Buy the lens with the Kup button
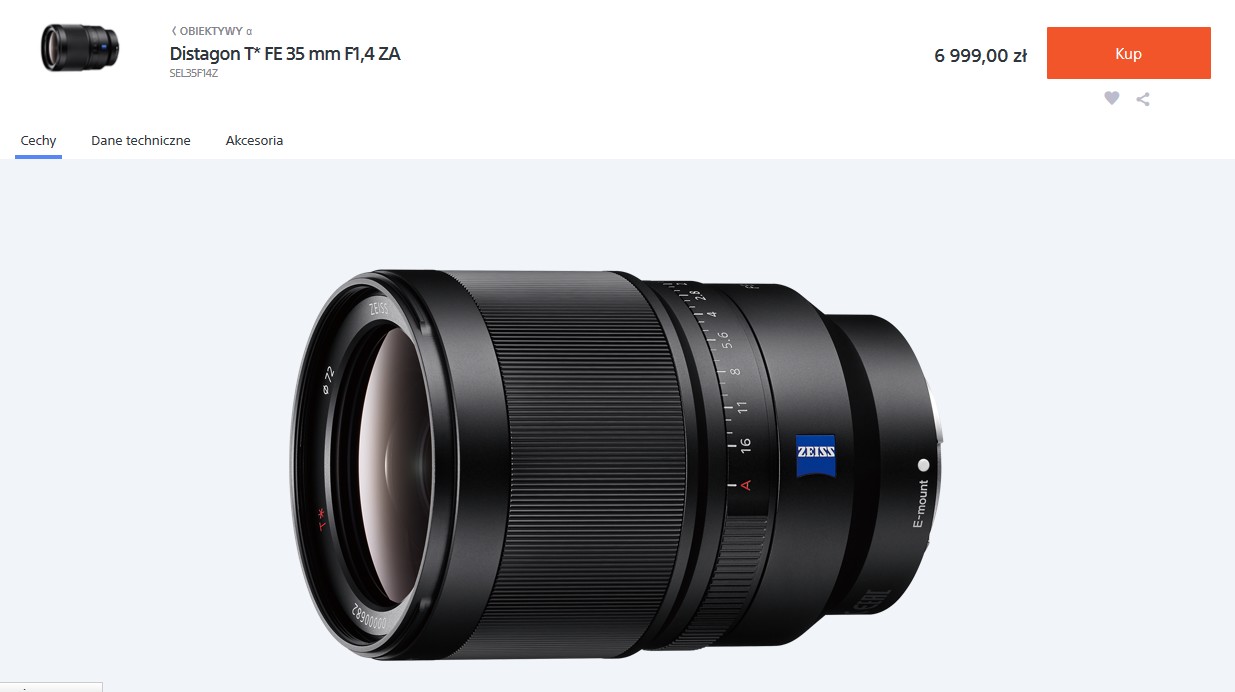This screenshot has width=1235, height=692. [1129, 53]
